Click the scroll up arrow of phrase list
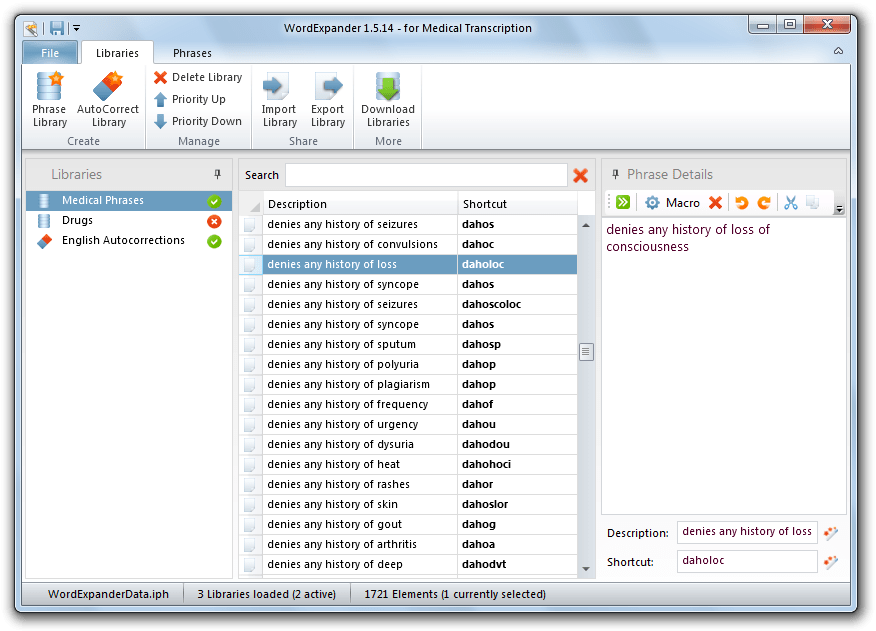 coord(586,225)
